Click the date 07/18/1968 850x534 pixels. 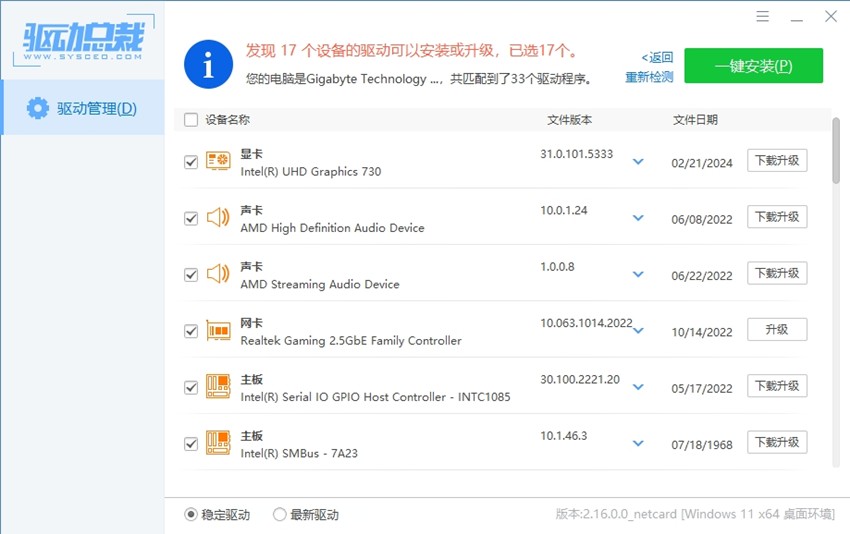(701, 445)
